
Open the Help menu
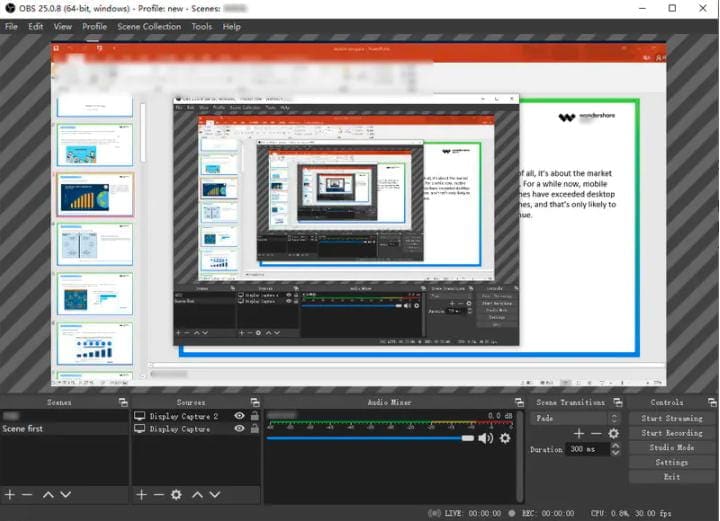point(231,27)
